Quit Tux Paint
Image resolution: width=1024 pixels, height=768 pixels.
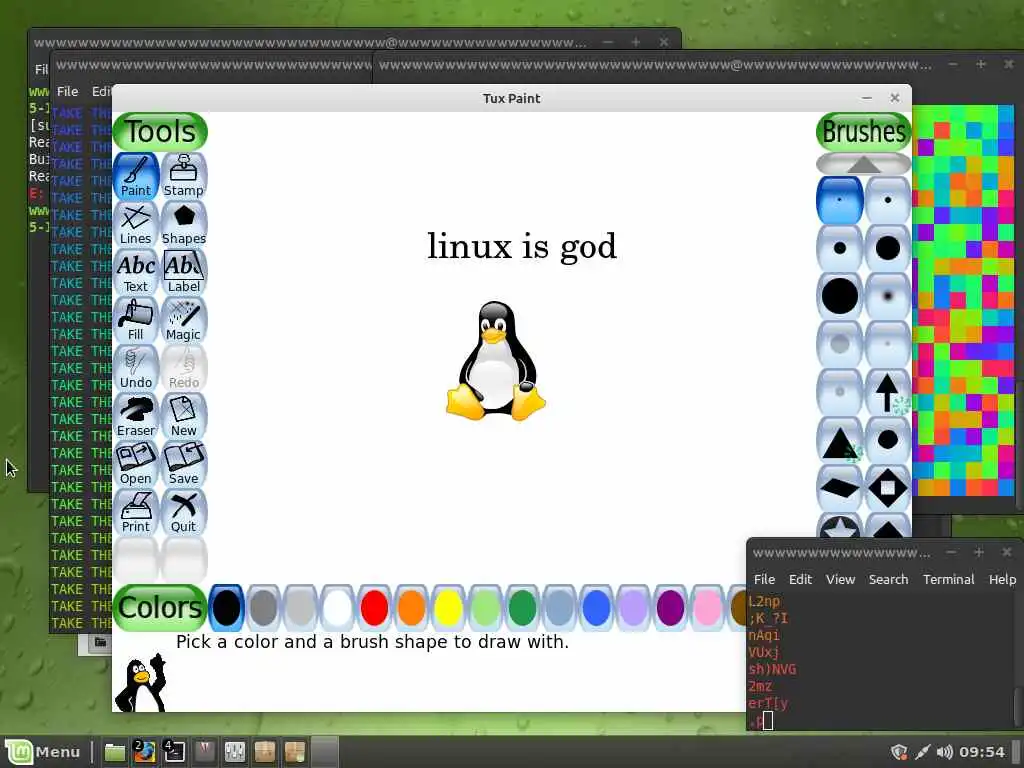point(184,513)
